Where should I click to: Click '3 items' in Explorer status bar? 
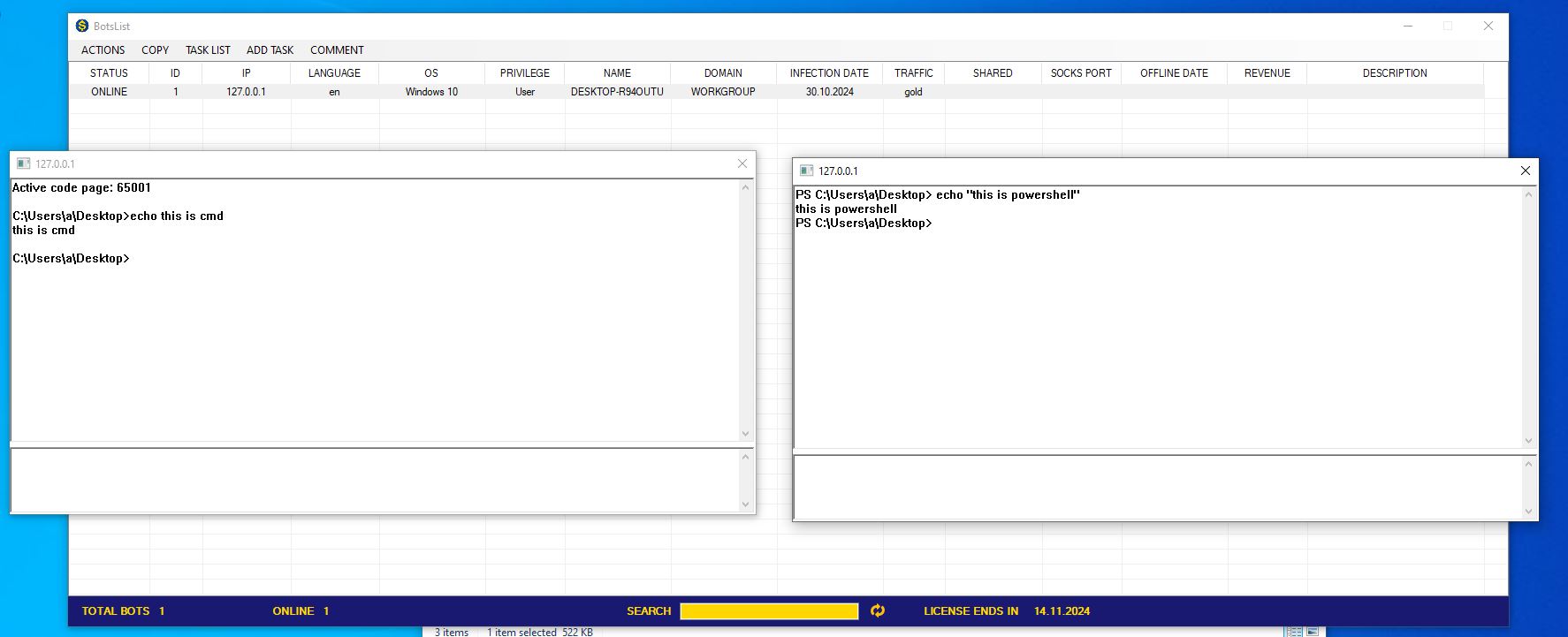coord(452,632)
